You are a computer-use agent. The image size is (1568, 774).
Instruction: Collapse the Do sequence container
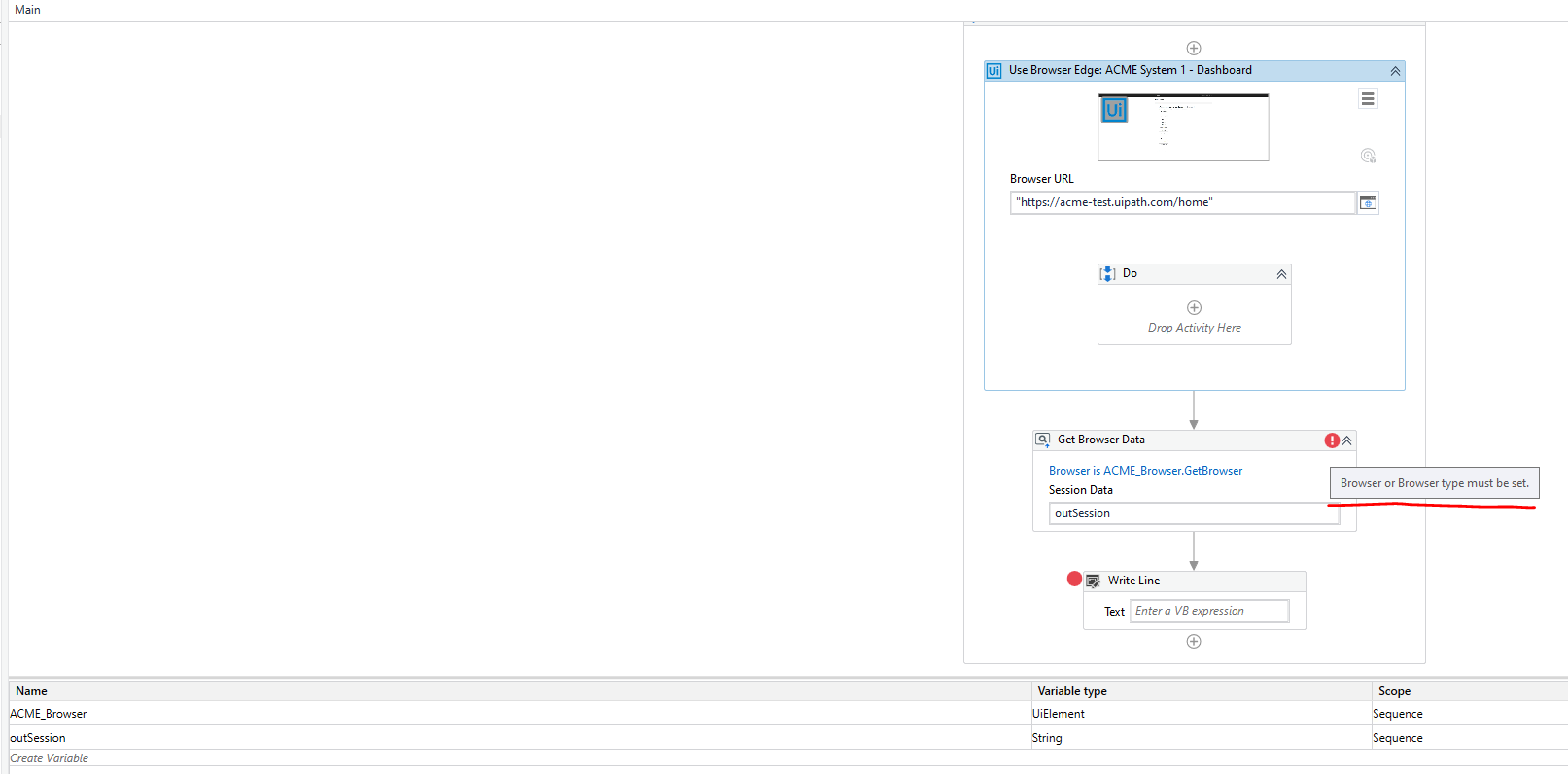tap(1281, 274)
